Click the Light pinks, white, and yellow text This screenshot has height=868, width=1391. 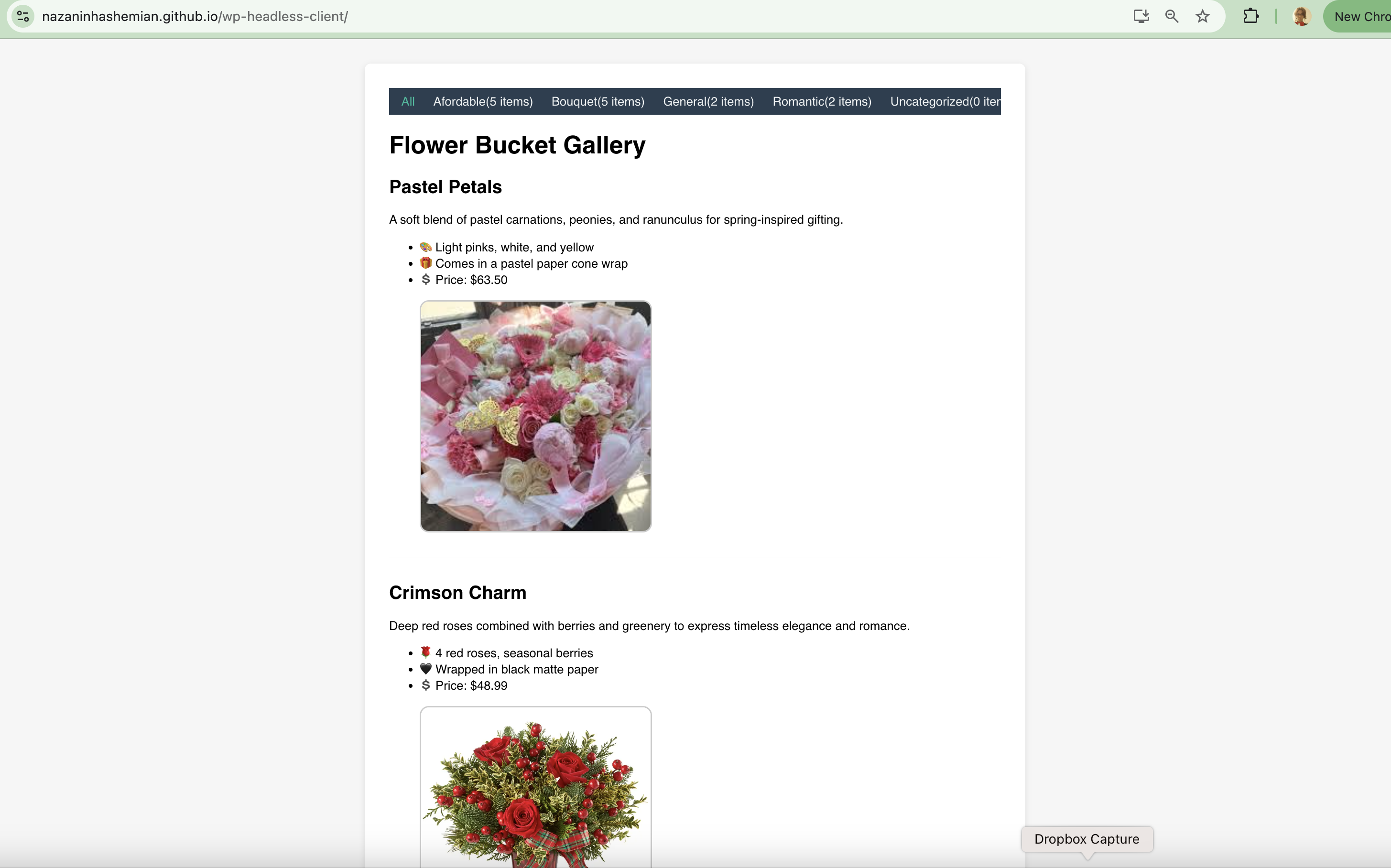[x=514, y=248]
